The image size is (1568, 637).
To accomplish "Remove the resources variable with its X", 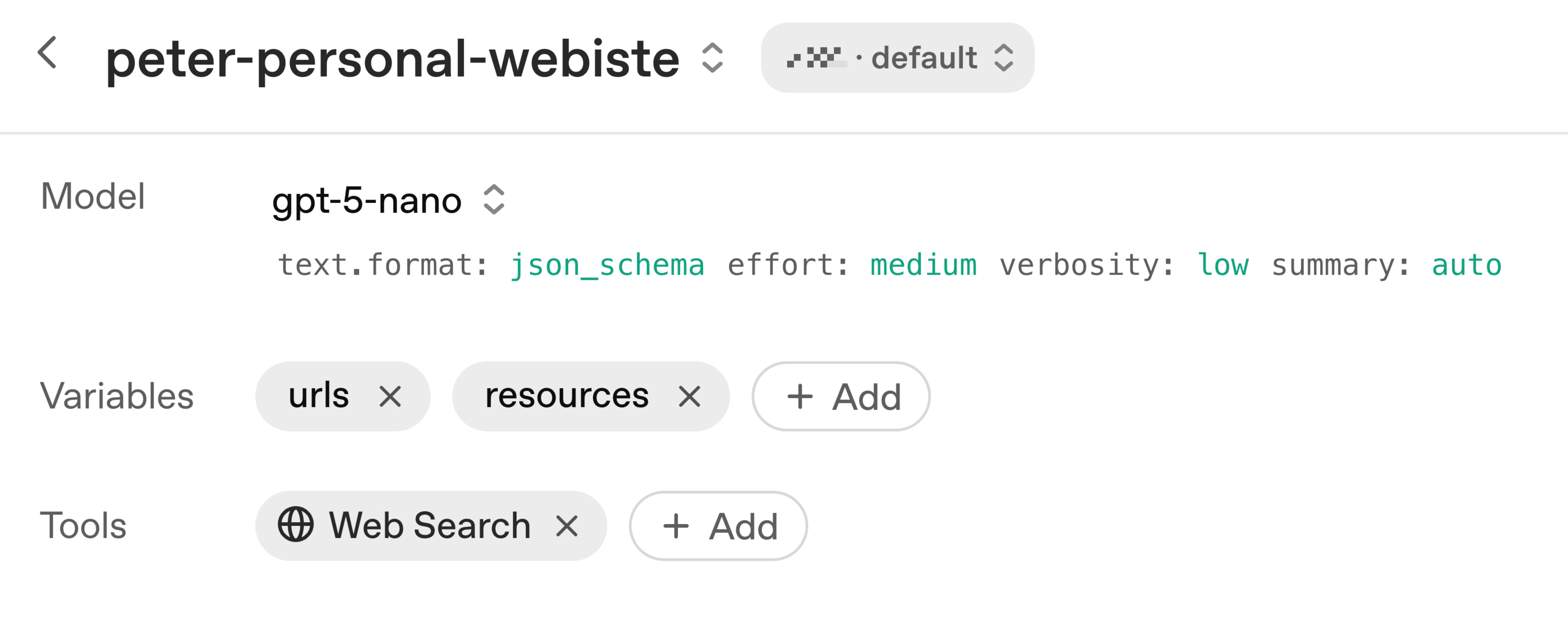I will 689,397.
